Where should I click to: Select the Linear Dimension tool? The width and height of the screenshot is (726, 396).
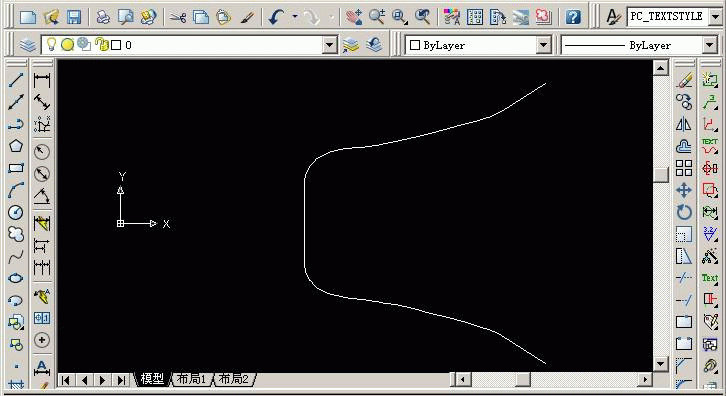point(42,80)
